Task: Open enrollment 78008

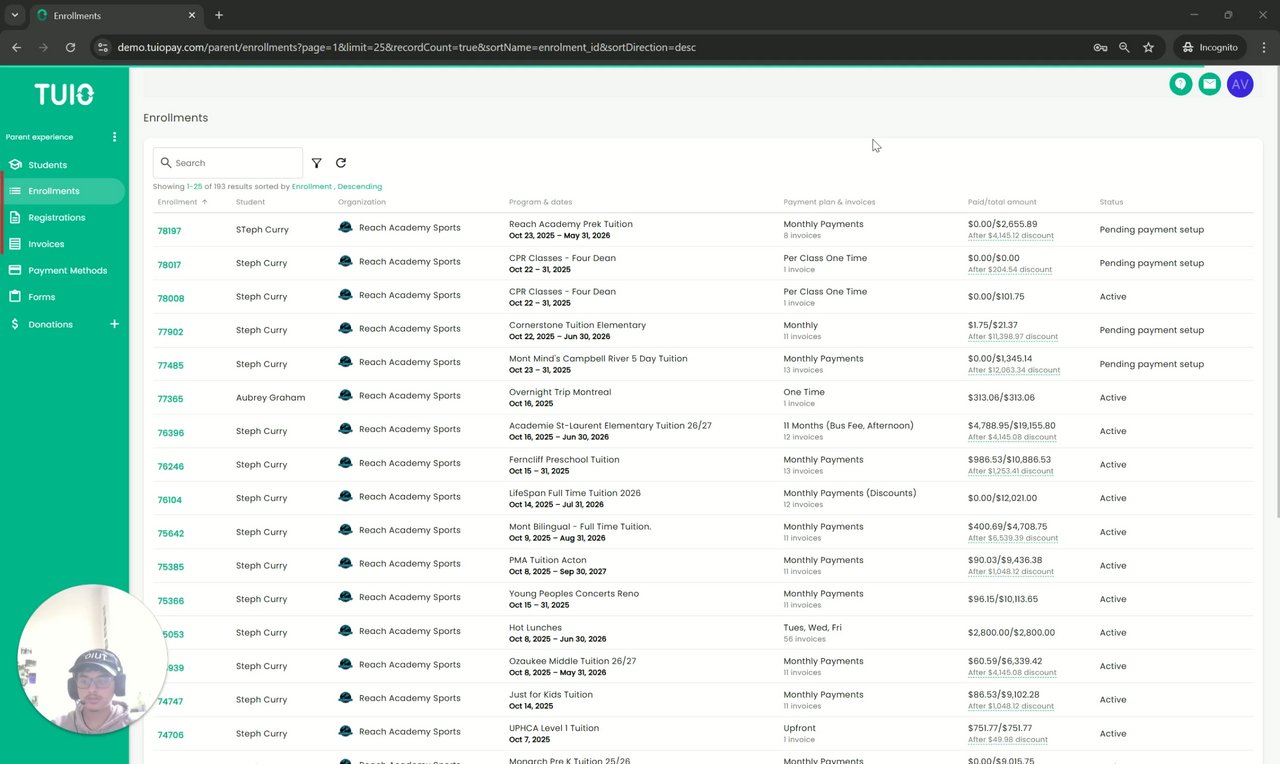Action: tap(169, 298)
